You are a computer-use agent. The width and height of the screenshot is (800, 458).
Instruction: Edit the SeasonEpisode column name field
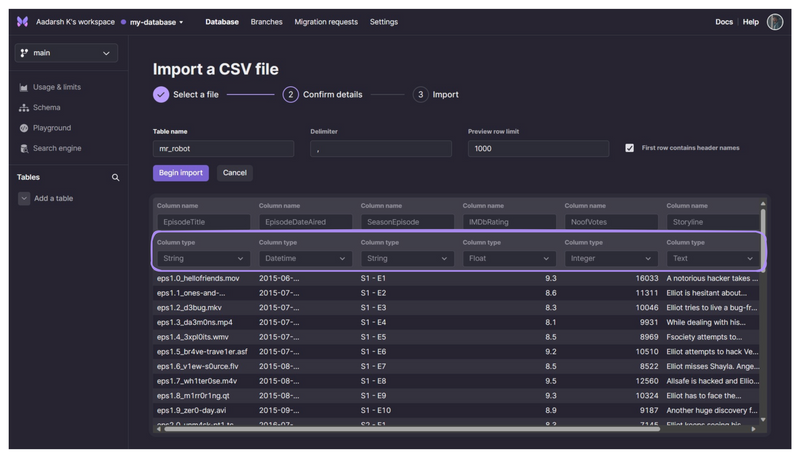407,222
